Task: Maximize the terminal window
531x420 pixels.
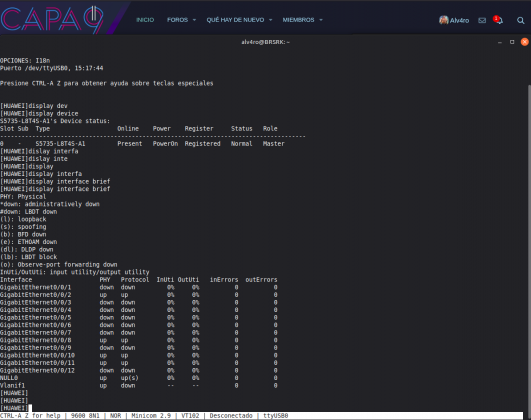Action: tap(512, 42)
